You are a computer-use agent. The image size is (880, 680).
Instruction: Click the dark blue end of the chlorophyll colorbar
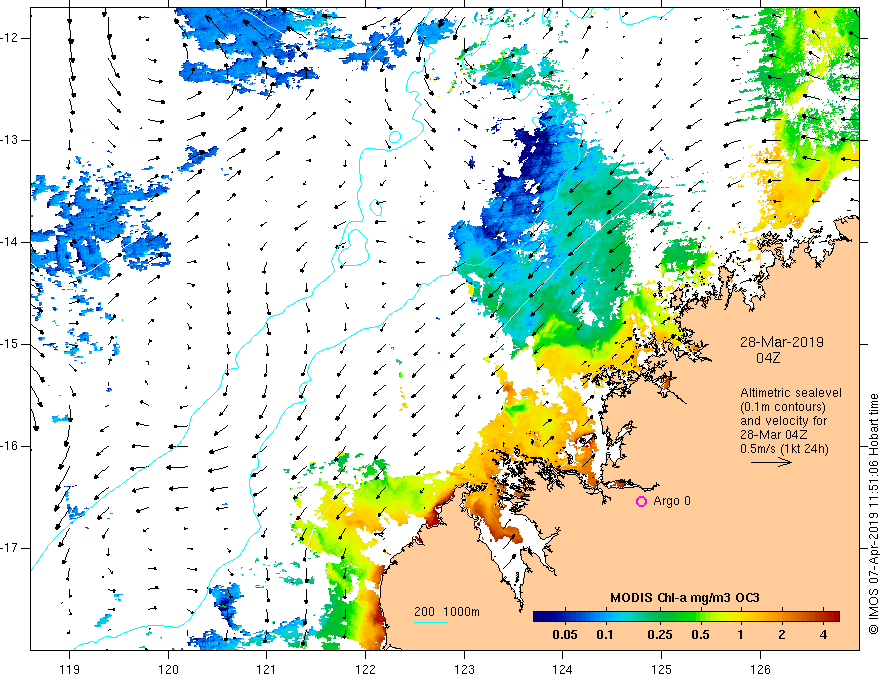[540, 617]
